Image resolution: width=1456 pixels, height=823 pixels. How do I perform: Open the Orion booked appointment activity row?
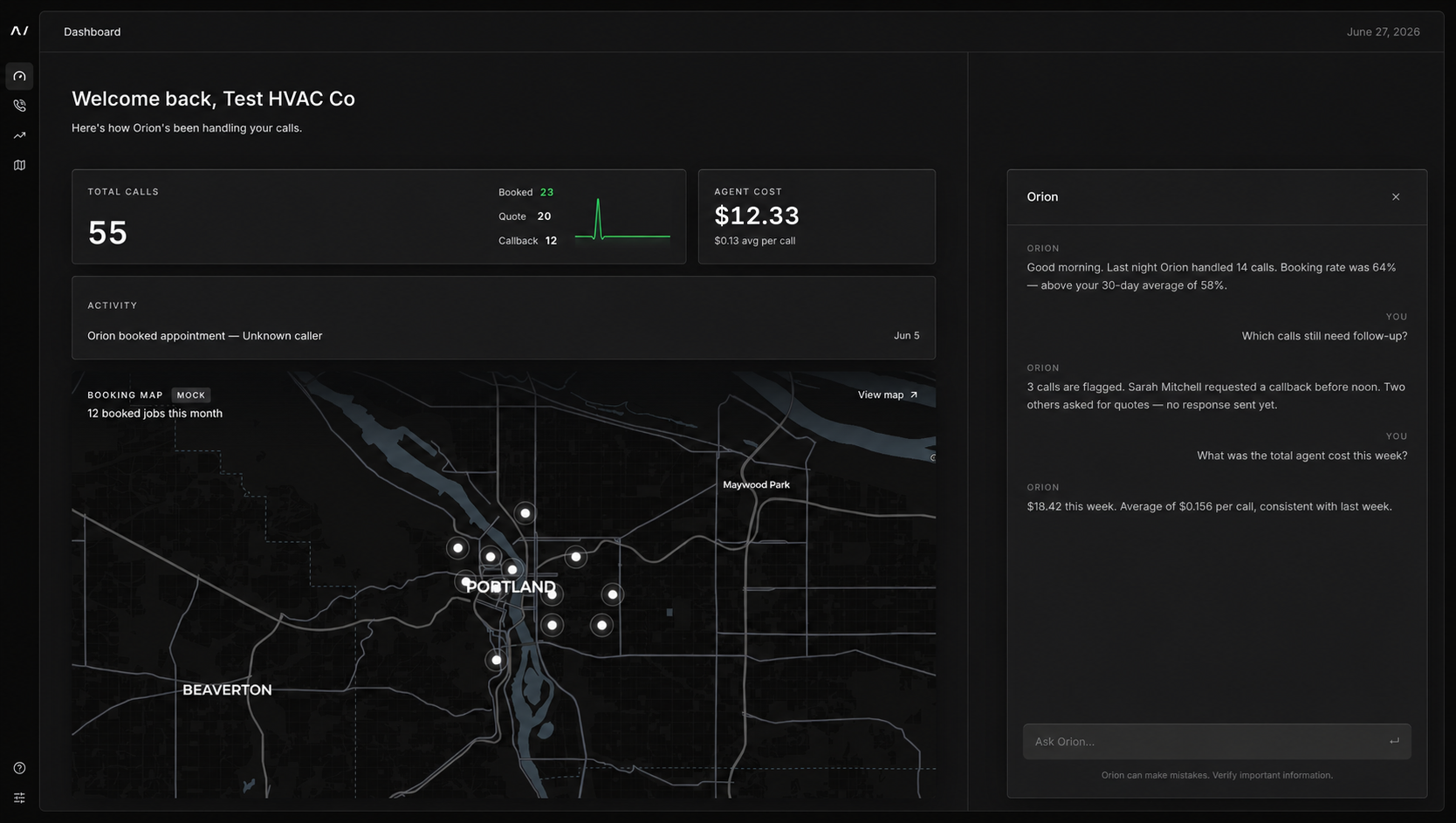[504, 336]
